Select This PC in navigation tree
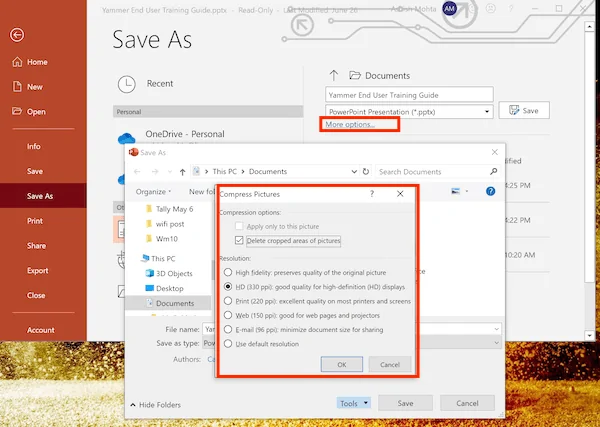This screenshot has width=600, height=427. pos(158,258)
